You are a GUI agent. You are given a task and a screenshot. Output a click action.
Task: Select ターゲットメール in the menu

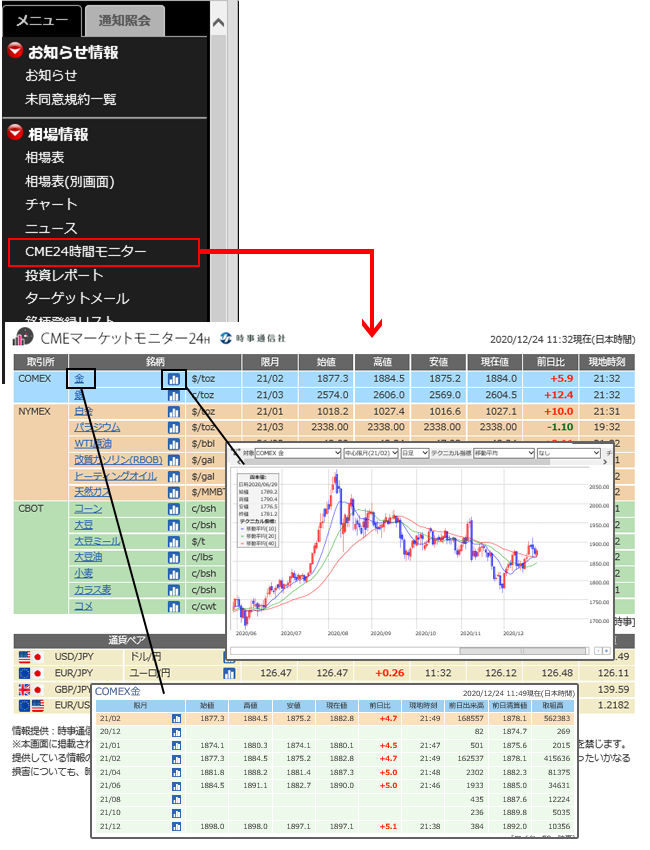tap(77, 299)
